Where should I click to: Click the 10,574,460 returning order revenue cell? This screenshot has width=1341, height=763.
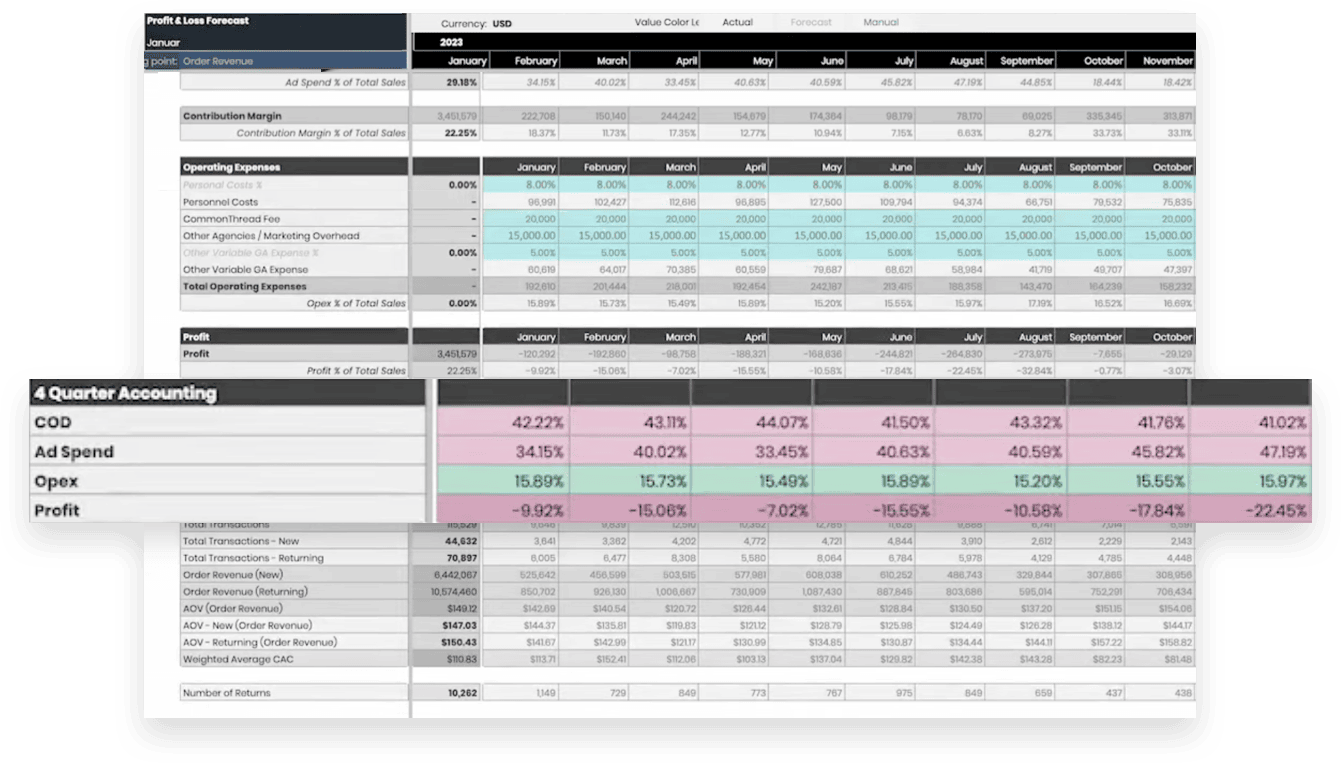coord(446,592)
